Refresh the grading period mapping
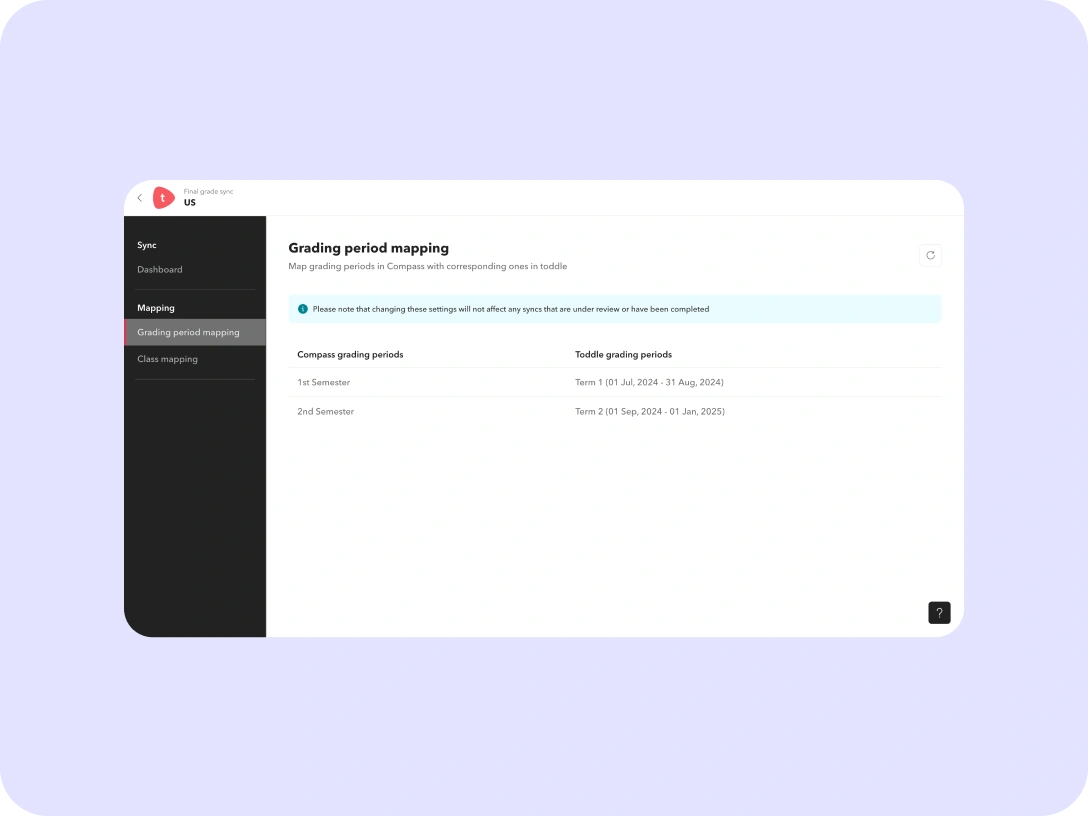The height and width of the screenshot is (816, 1088). point(930,256)
